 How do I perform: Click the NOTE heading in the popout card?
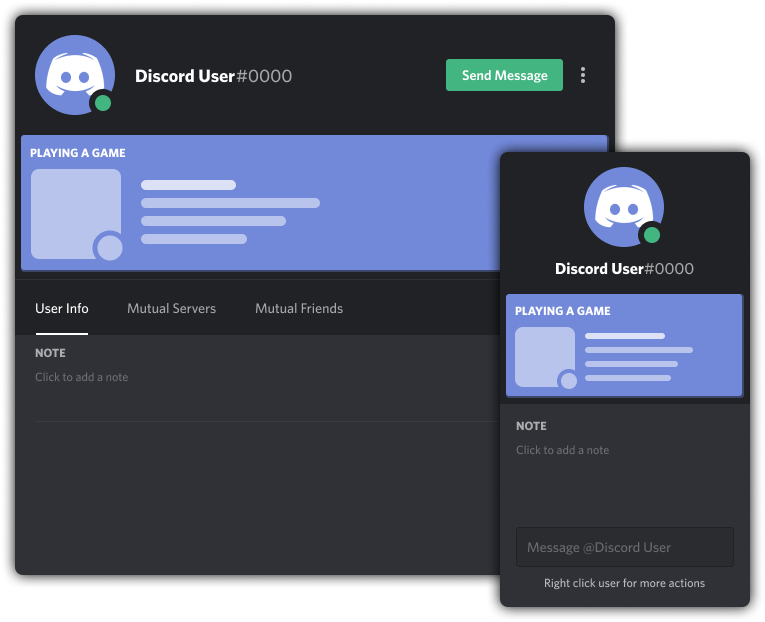click(x=531, y=426)
